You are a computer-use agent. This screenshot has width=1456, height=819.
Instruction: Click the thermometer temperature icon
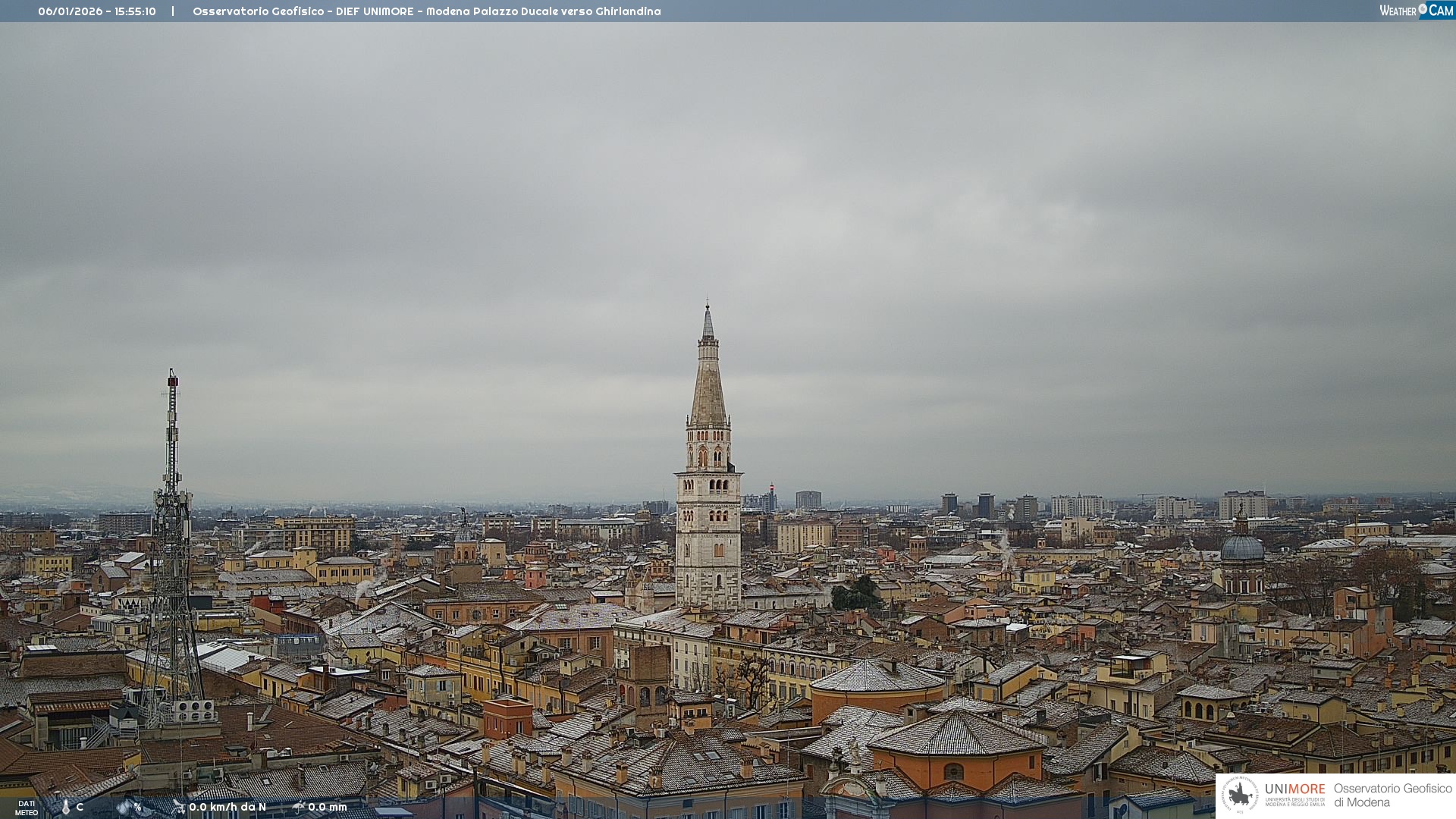pos(65,807)
